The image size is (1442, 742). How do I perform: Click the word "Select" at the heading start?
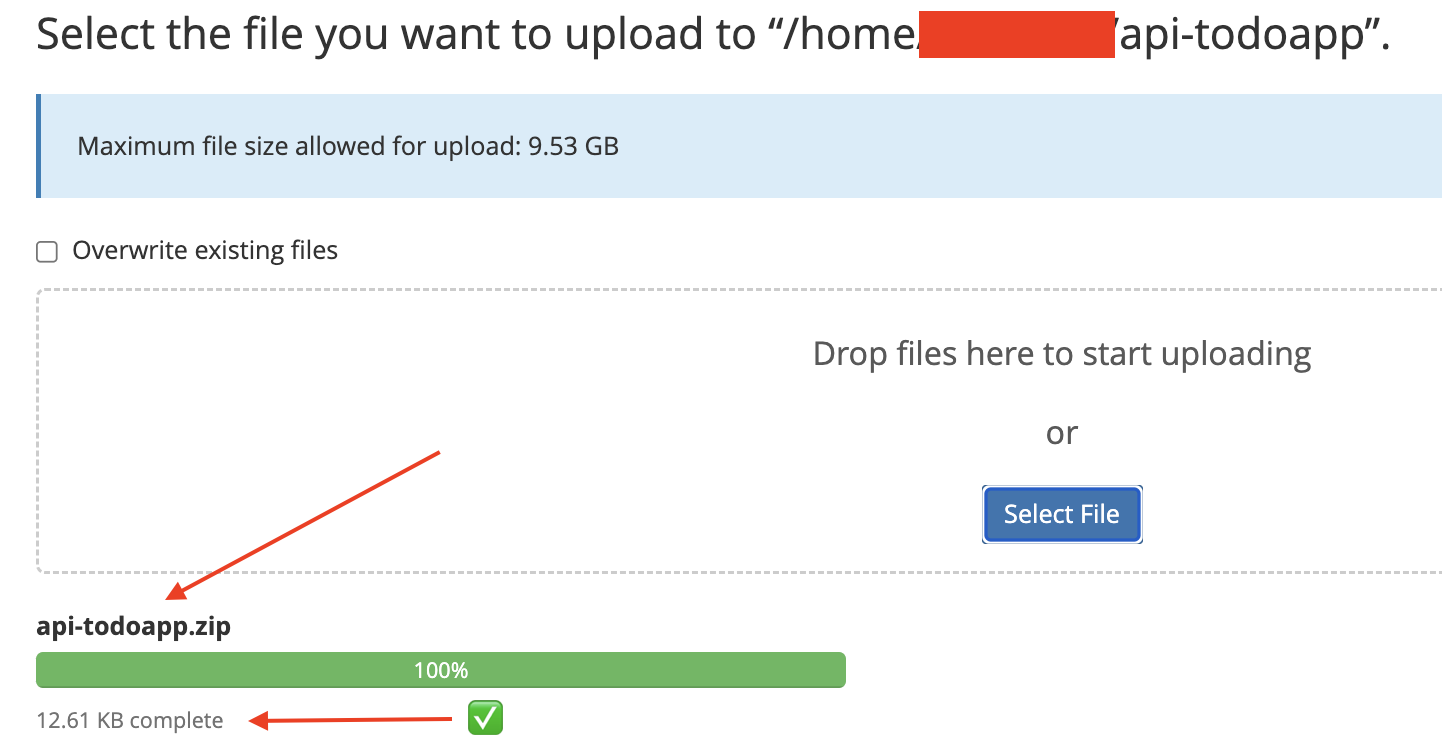[92, 35]
